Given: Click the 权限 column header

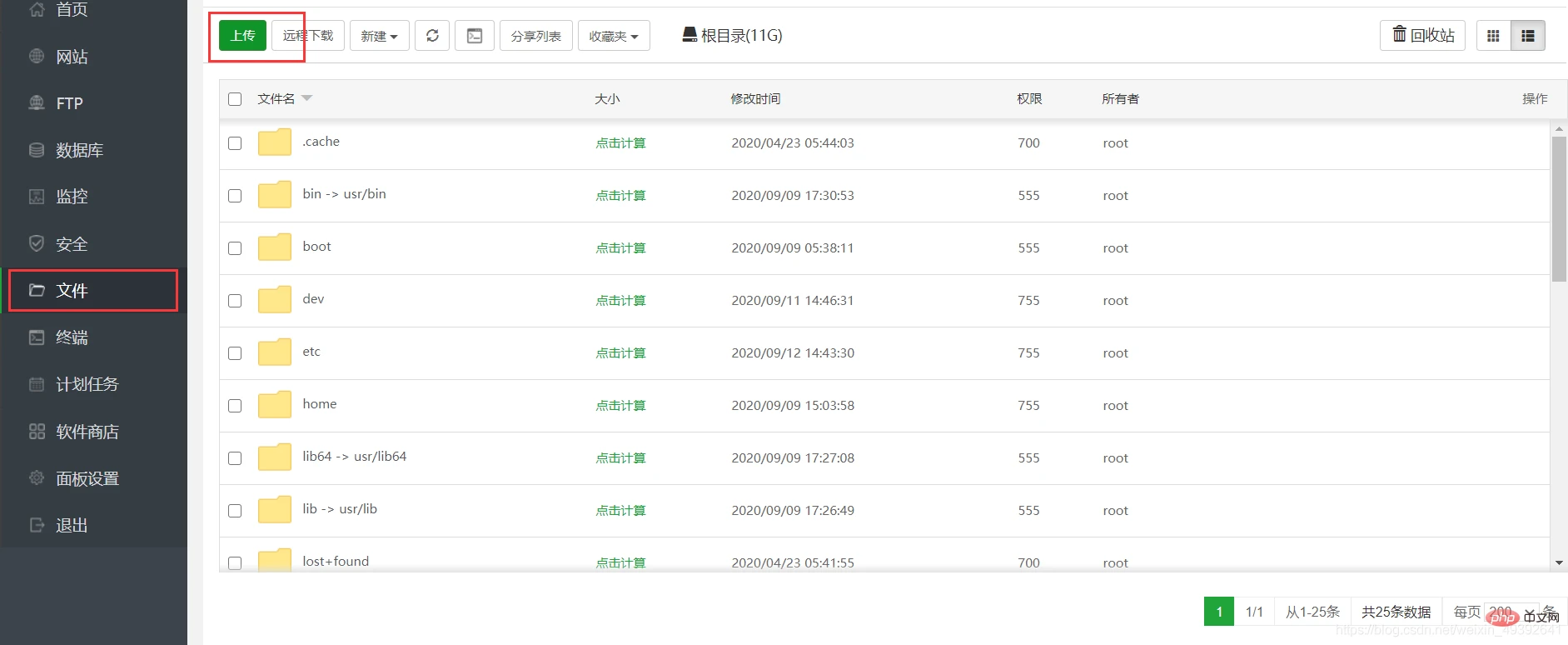Looking at the screenshot, I should (1029, 99).
